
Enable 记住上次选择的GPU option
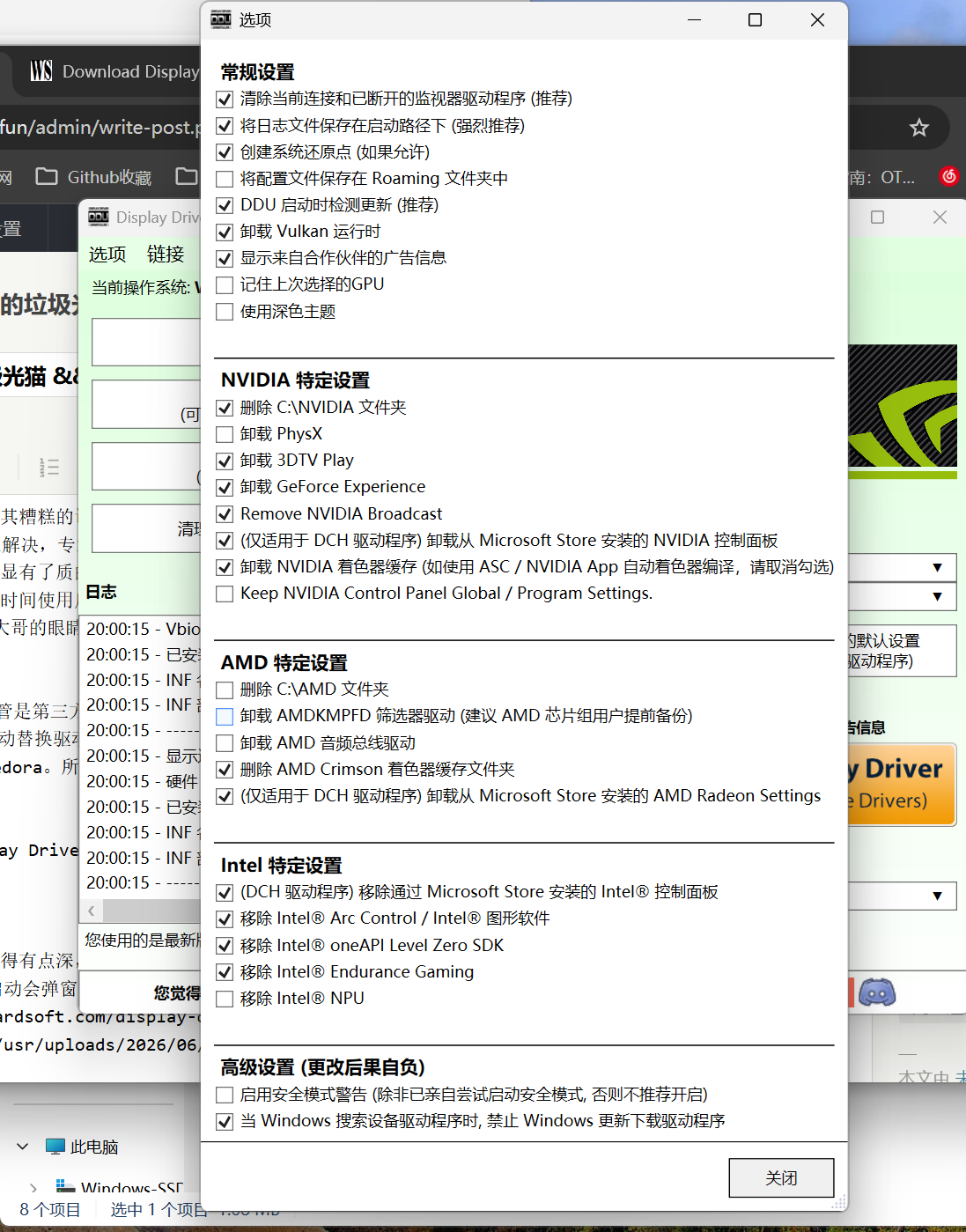click(x=225, y=284)
